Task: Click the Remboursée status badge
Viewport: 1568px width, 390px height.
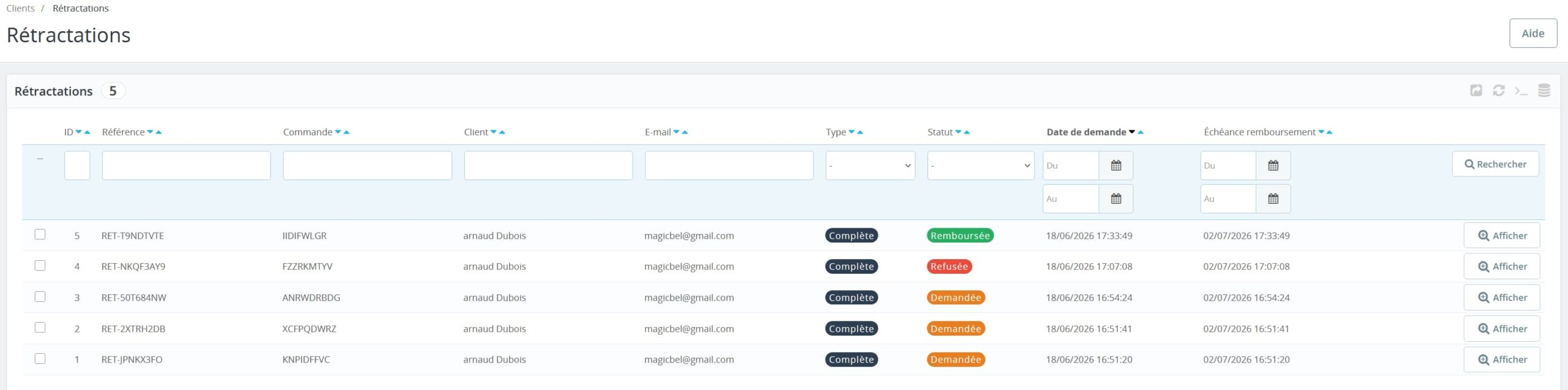Action: point(960,236)
